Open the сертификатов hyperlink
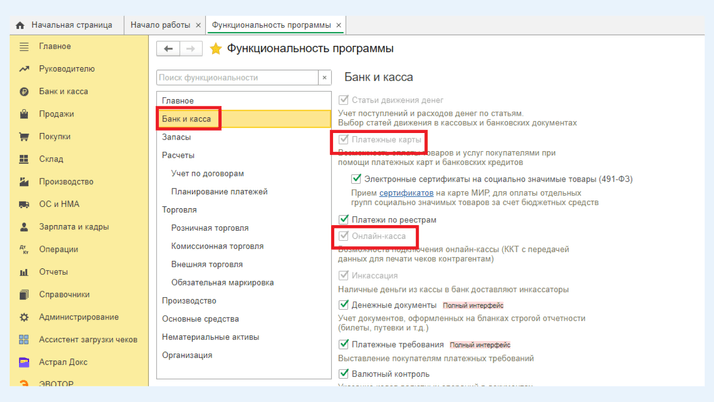Image resolution: width=714 pixels, height=402 pixels. pos(406,192)
